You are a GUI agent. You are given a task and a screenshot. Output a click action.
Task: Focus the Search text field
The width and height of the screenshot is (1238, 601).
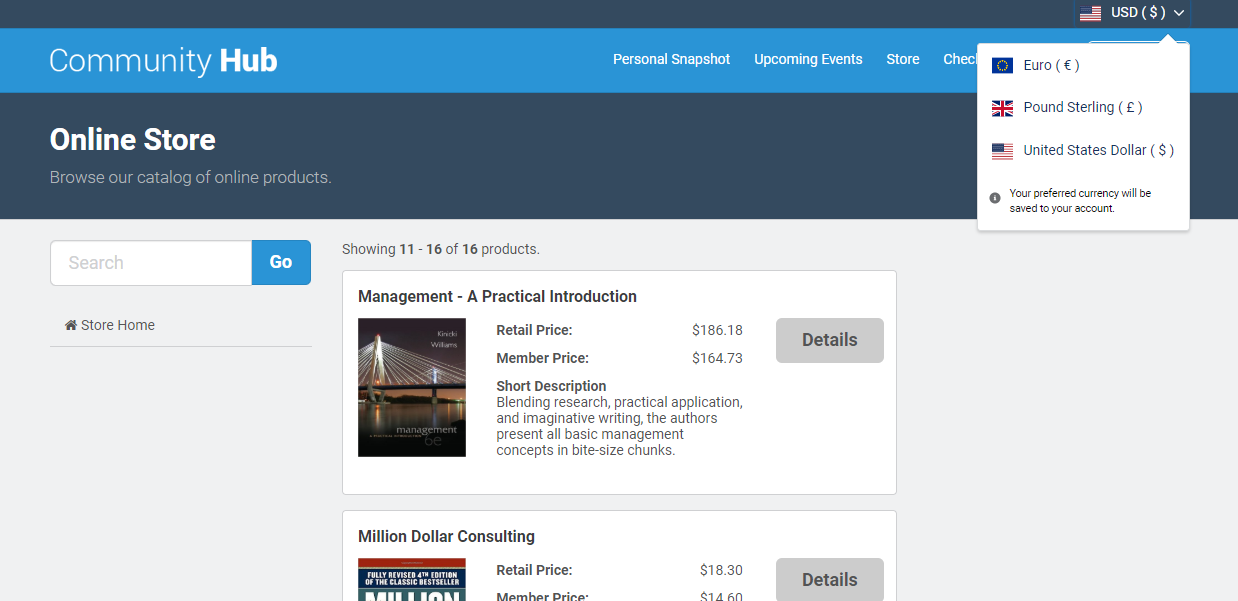[x=151, y=263]
